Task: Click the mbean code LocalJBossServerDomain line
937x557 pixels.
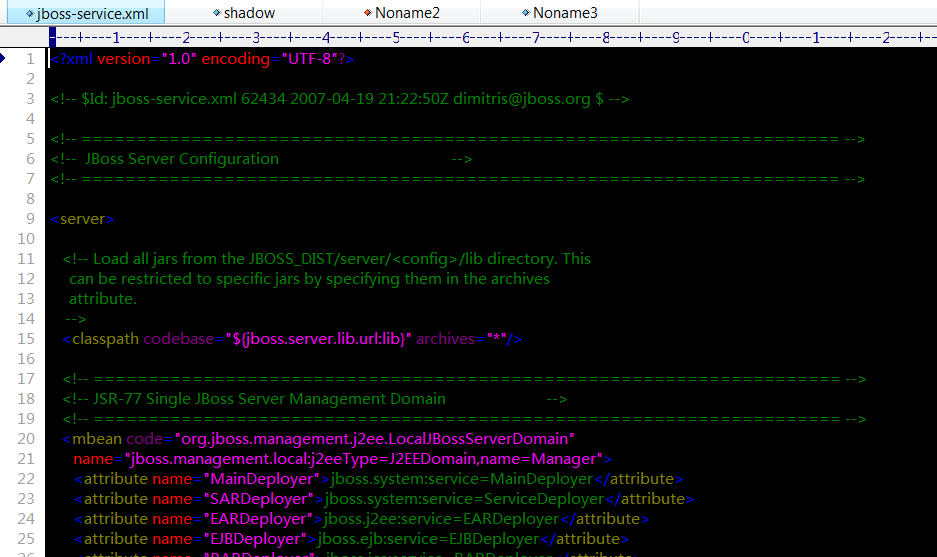Action: (318, 439)
